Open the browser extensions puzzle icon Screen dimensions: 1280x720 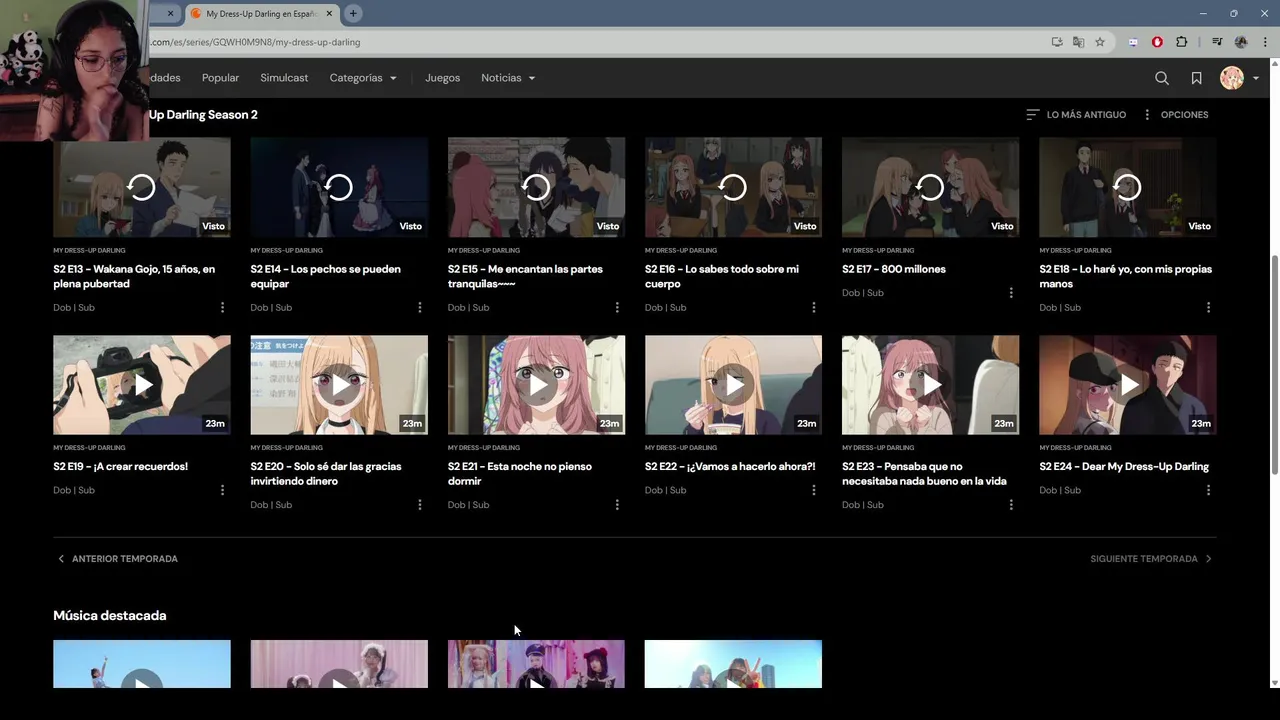coord(1182,42)
